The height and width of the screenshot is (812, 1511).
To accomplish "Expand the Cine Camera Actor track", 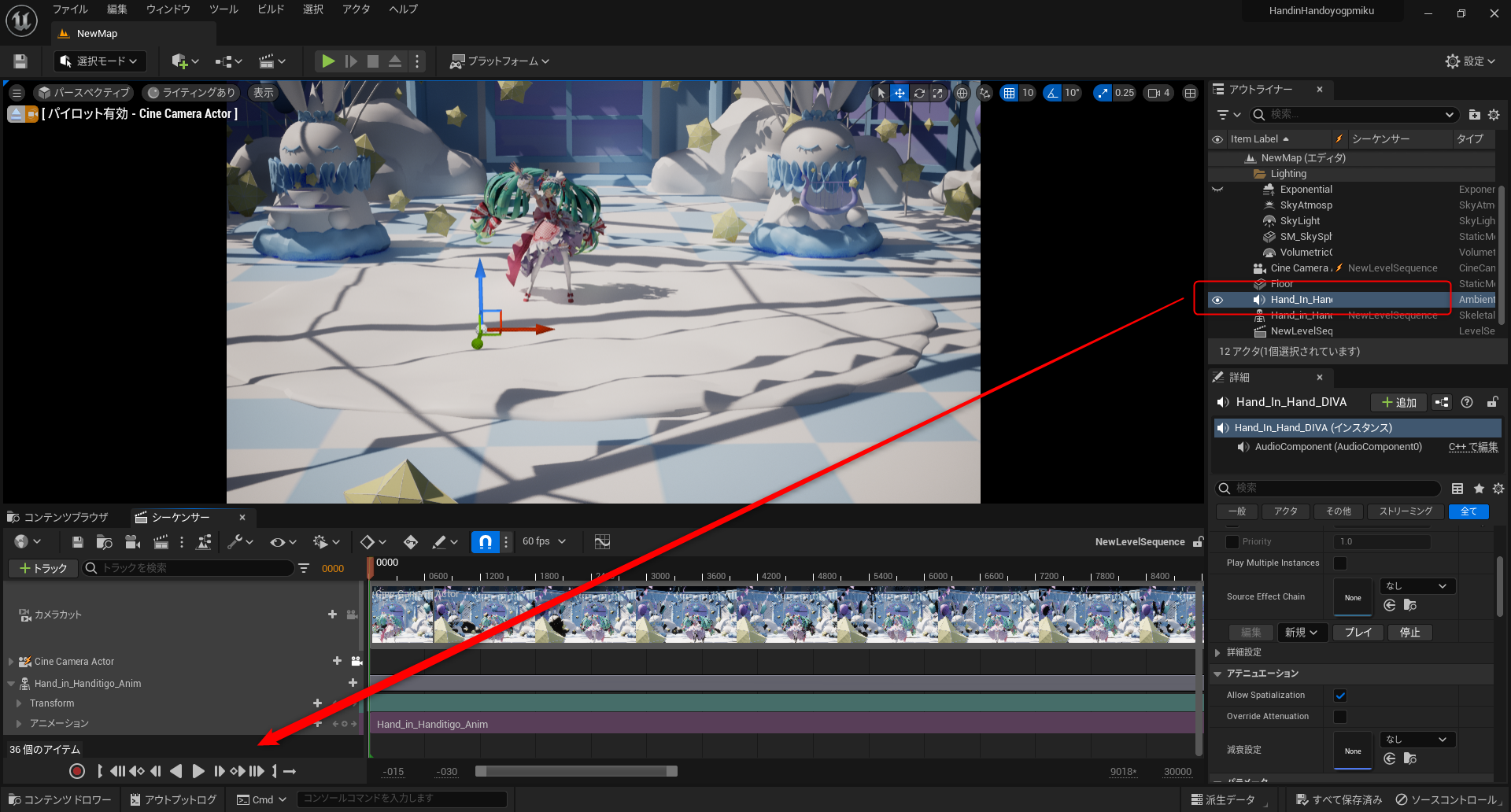I will click(x=11, y=662).
